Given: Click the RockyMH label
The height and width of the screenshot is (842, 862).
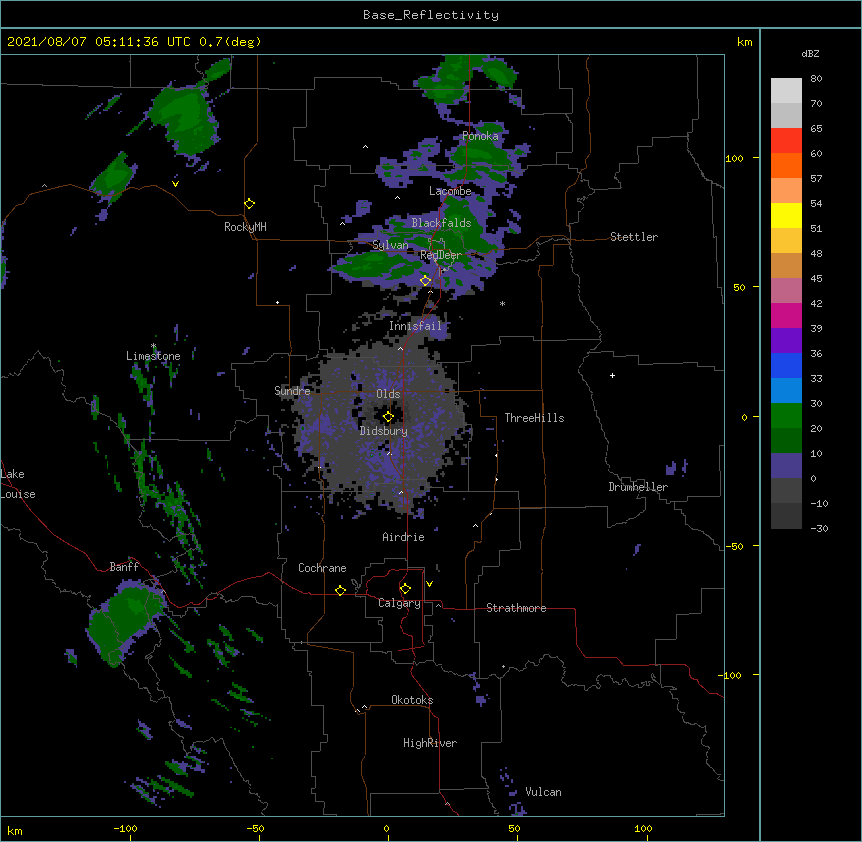Looking at the screenshot, I should coord(245,227).
